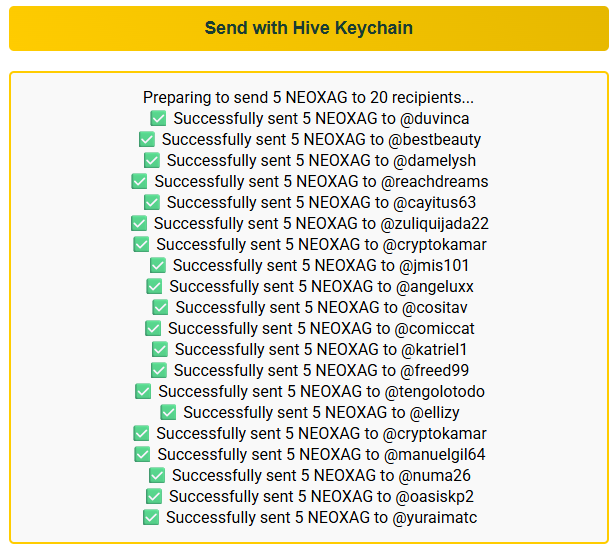Click the green checkmark icon beside @ellizy

[168, 412]
